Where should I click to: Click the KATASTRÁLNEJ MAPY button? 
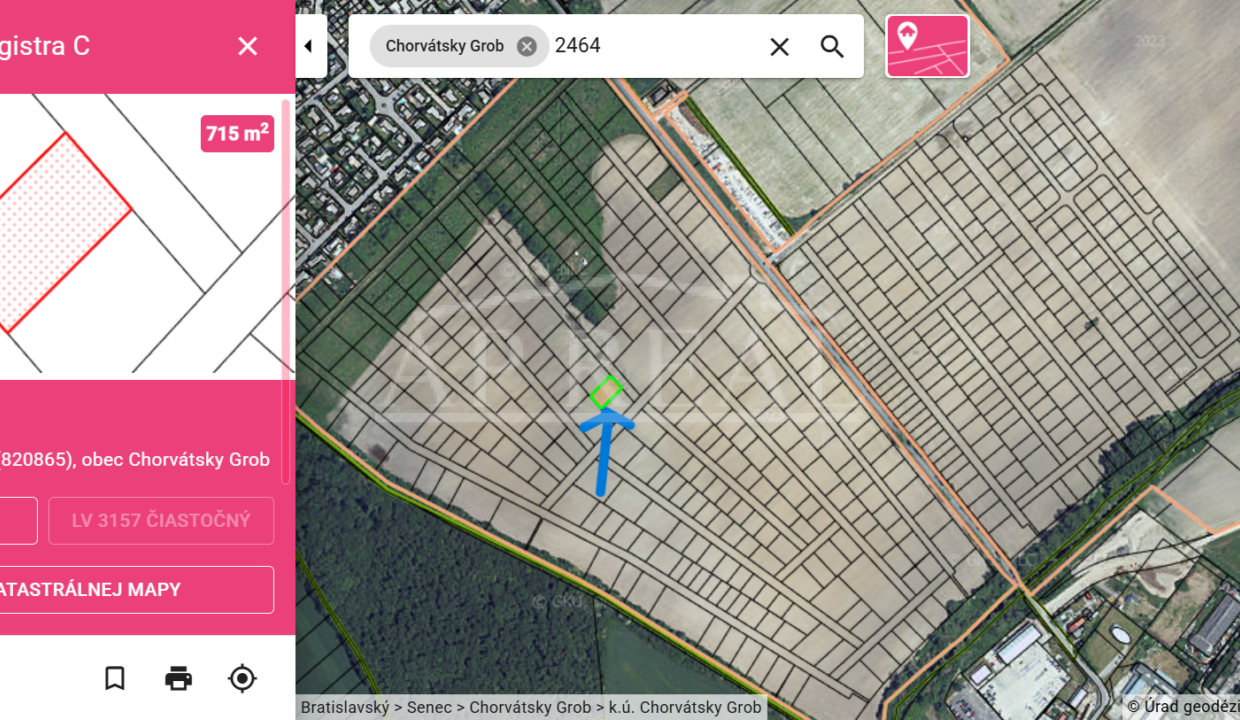tap(137, 590)
